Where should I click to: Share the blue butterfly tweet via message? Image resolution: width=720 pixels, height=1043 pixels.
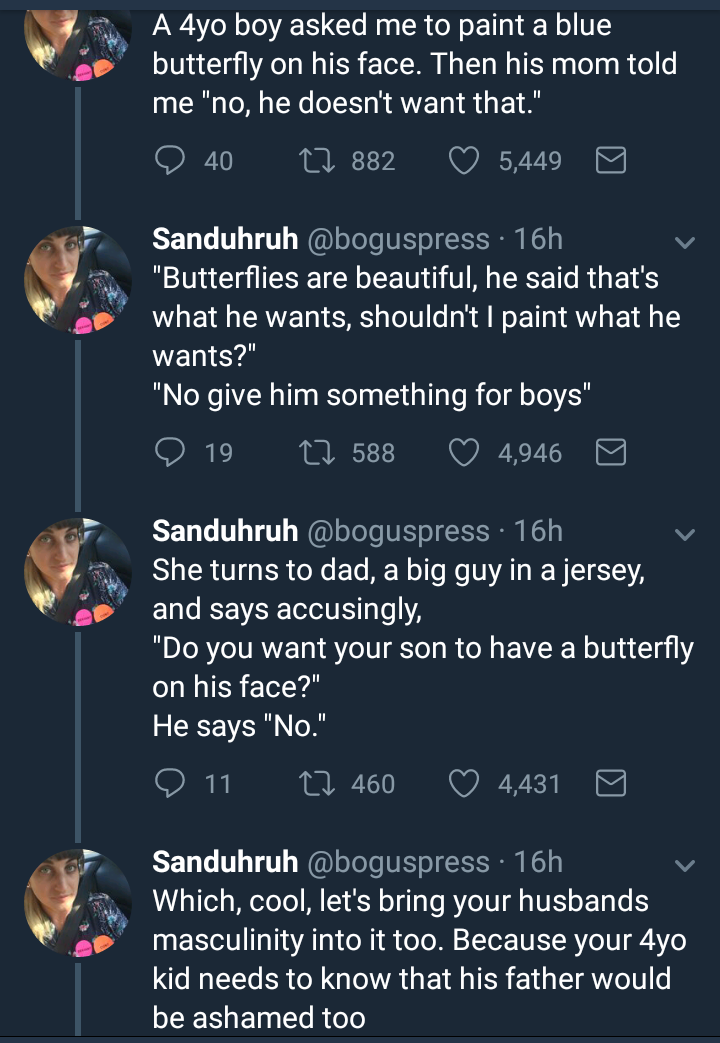[x=610, y=161]
